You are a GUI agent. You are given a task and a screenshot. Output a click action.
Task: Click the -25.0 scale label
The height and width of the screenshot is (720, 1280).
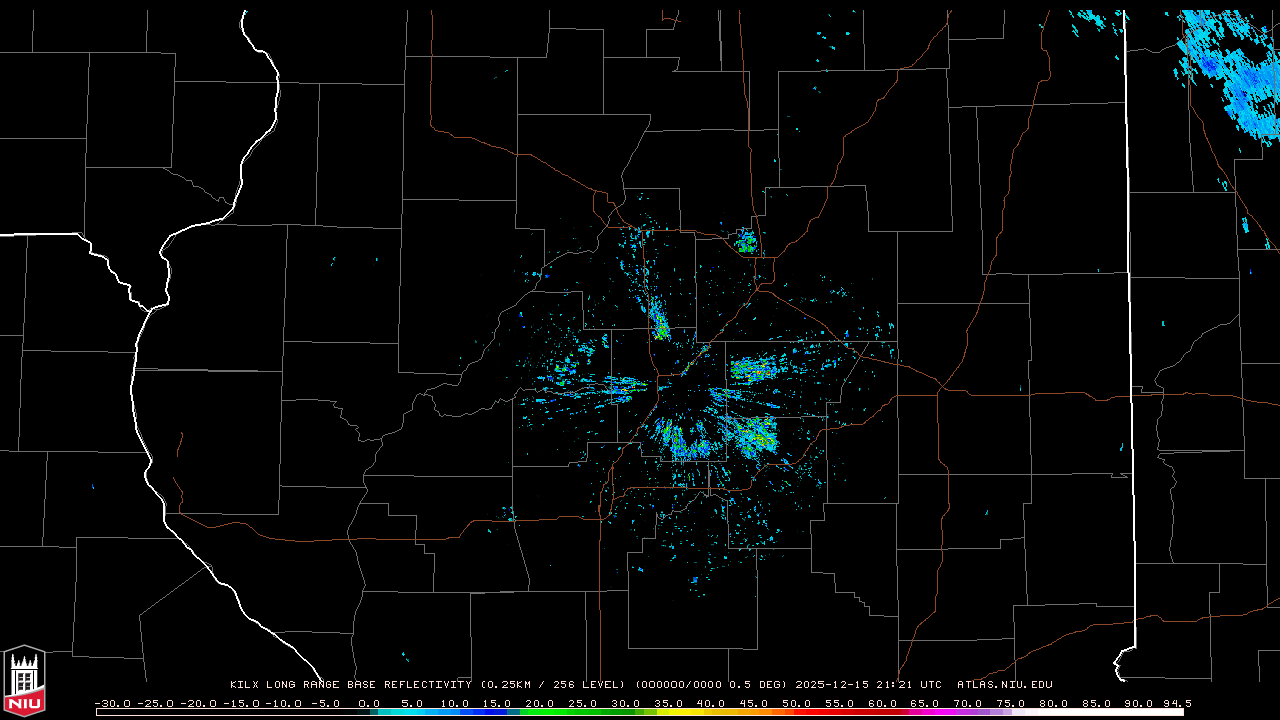point(154,703)
